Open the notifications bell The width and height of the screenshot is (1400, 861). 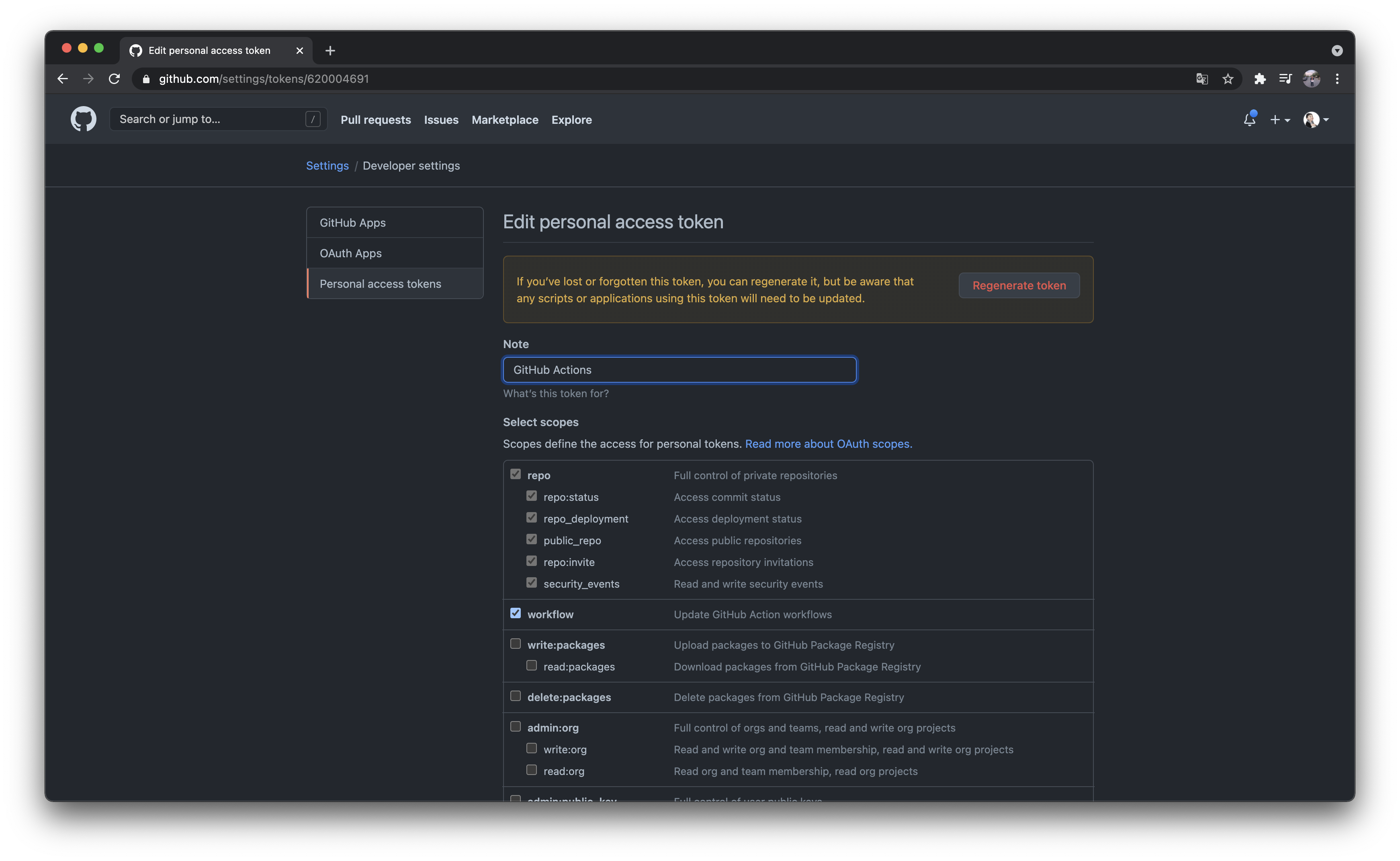[x=1249, y=120]
